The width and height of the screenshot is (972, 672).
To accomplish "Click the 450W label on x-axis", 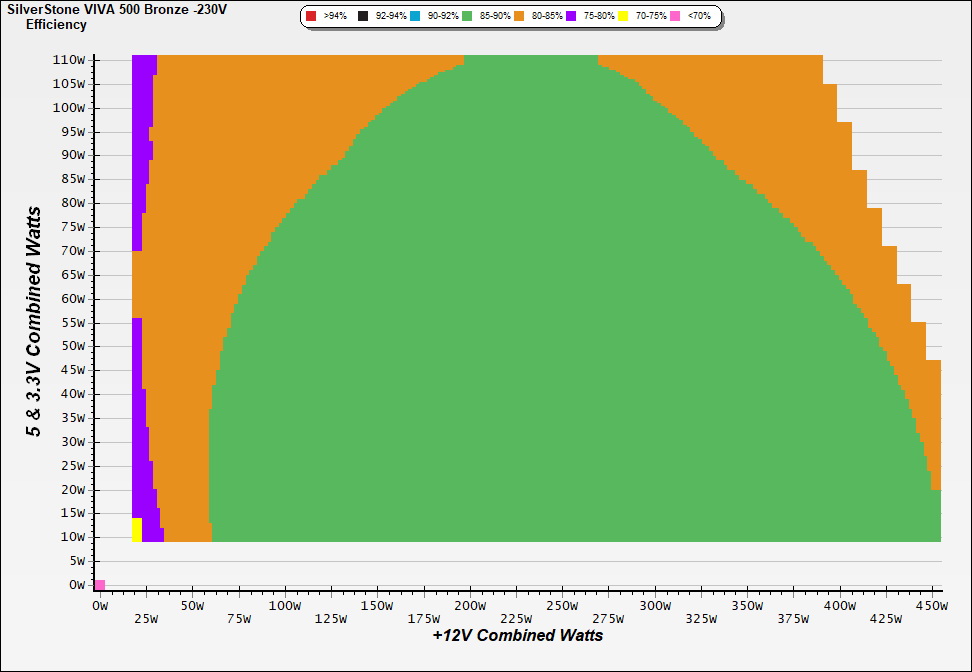I will click(x=931, y=605).
